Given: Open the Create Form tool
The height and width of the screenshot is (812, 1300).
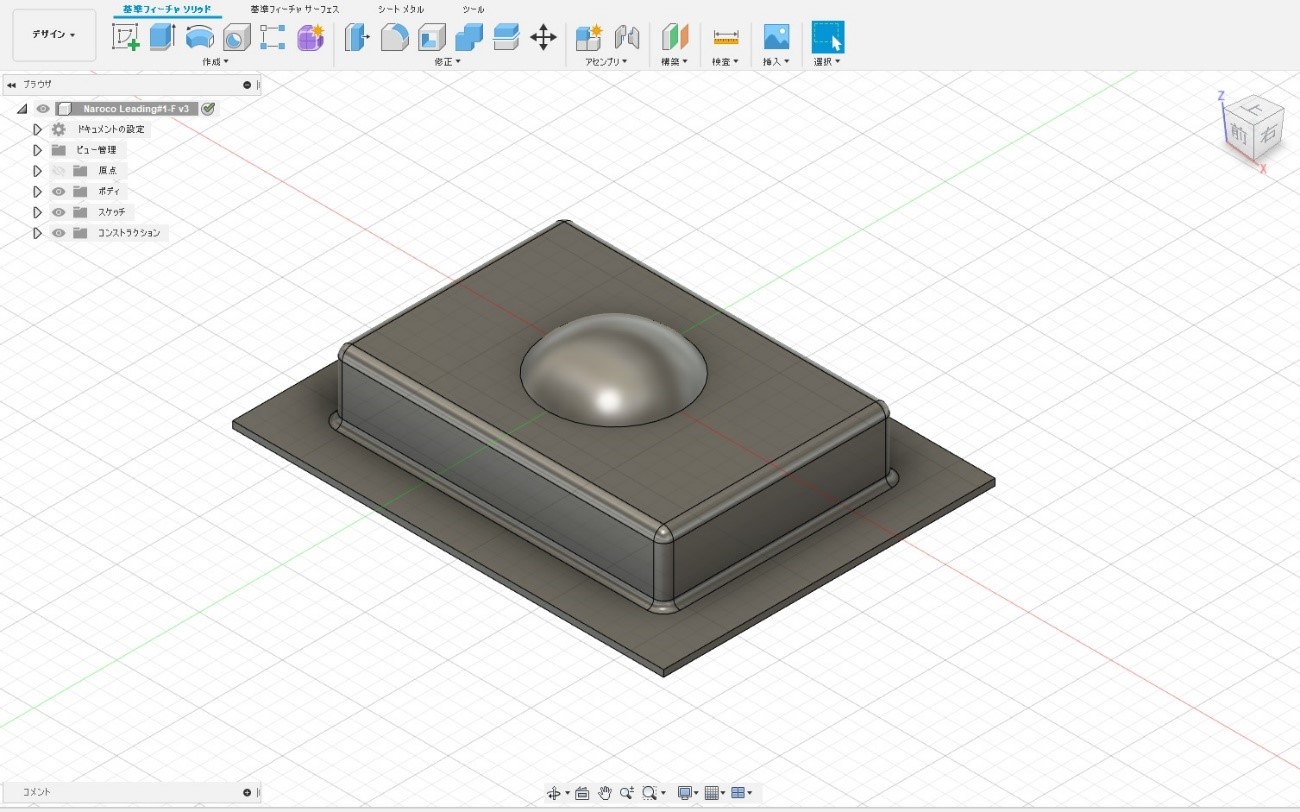Looking at the screenshot, I should (310, 36).
